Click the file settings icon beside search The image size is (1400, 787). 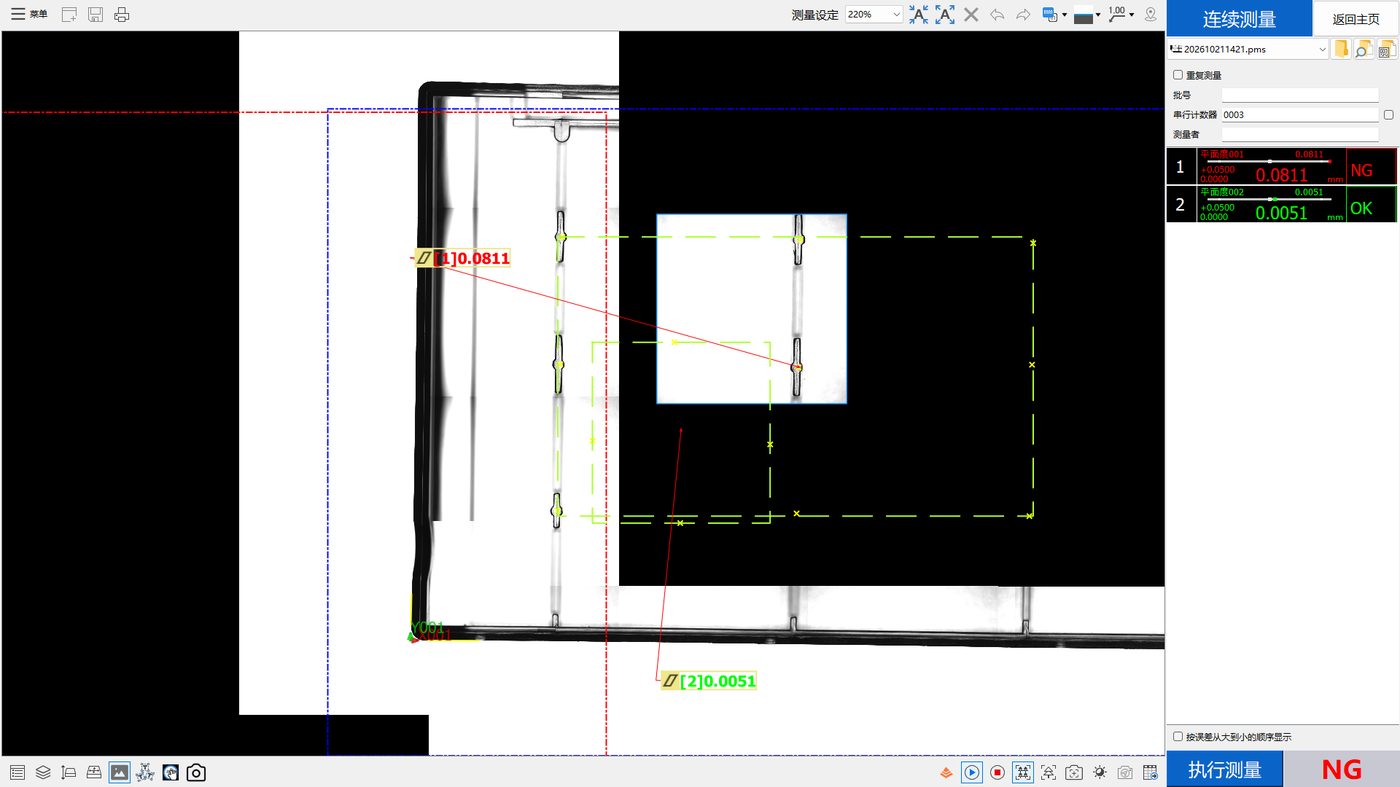pos(1385,49)
